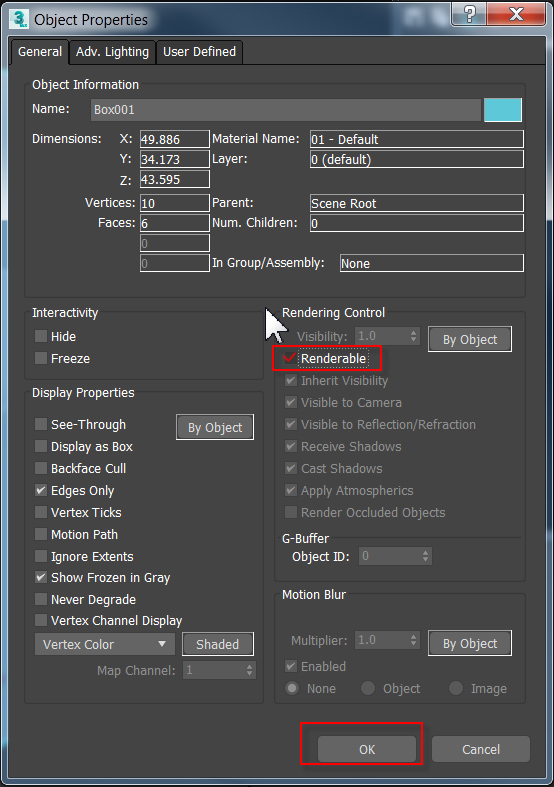The width and height of the screenshot is (554, 787).
Task: Click the Visibility spinner arrows
Action: pyautogui.click(x=413, y=336)
